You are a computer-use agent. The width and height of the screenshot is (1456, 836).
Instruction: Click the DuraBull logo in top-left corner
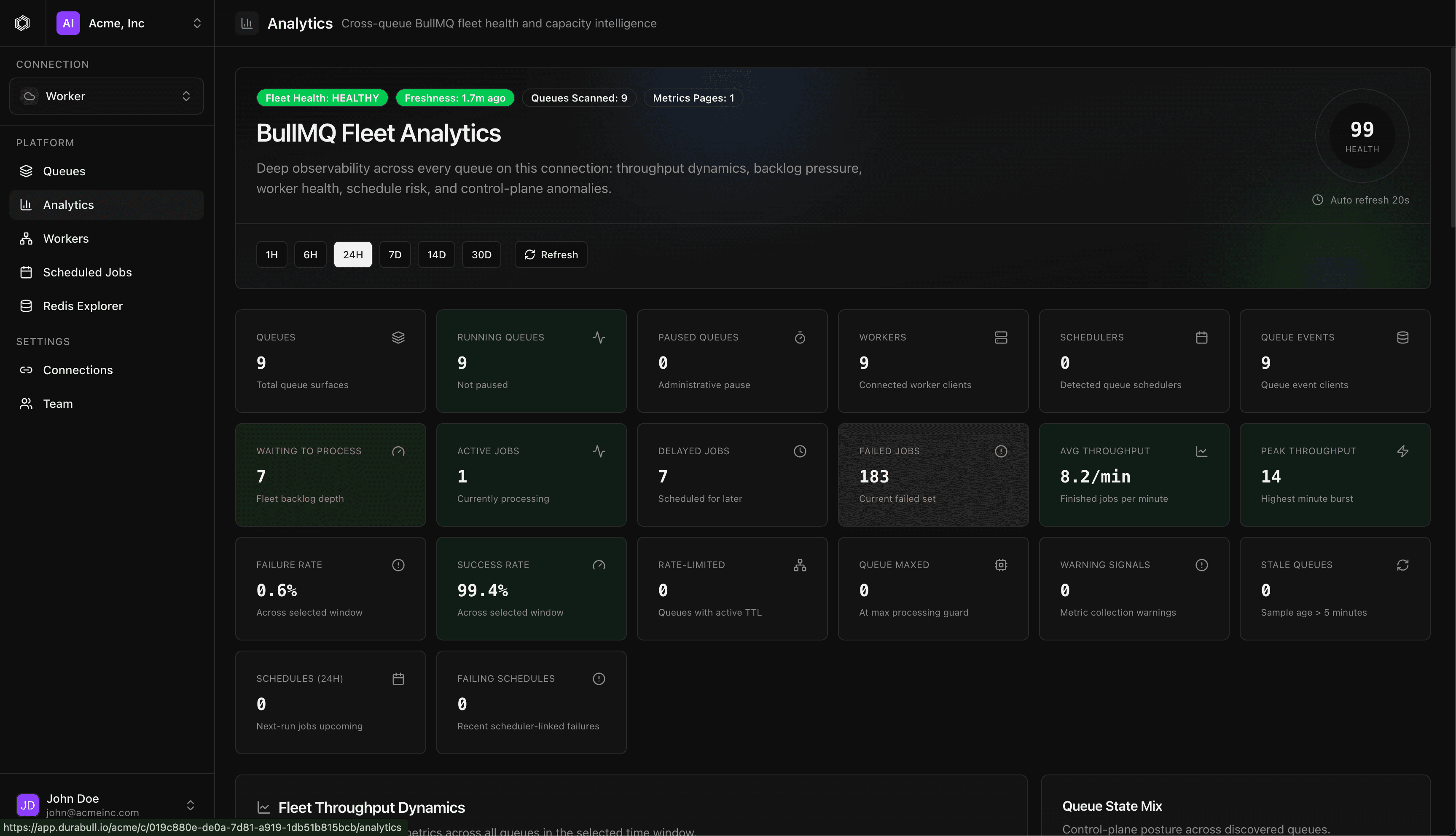pos(22,23)
